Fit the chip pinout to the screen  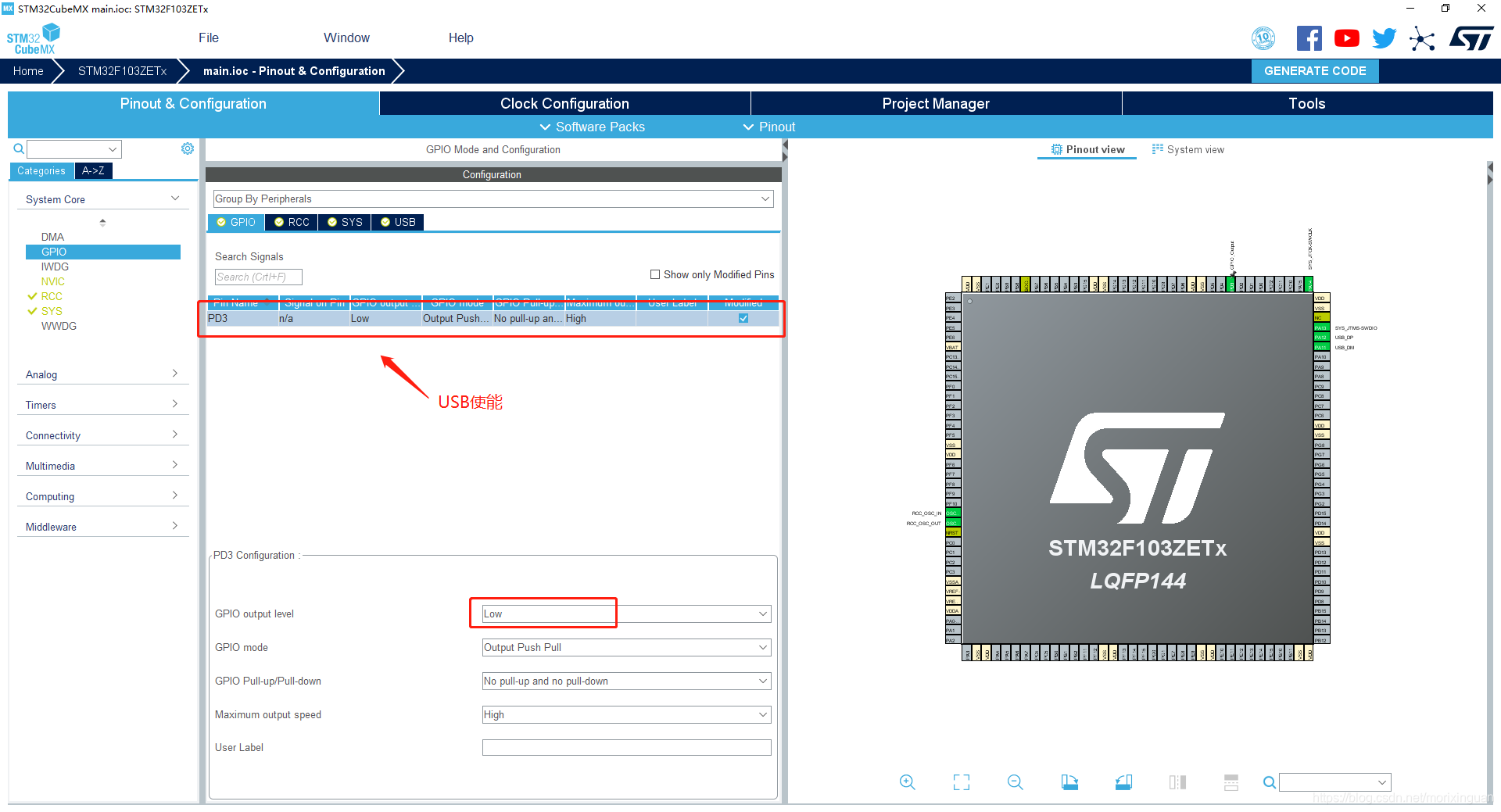pos(961,782)
